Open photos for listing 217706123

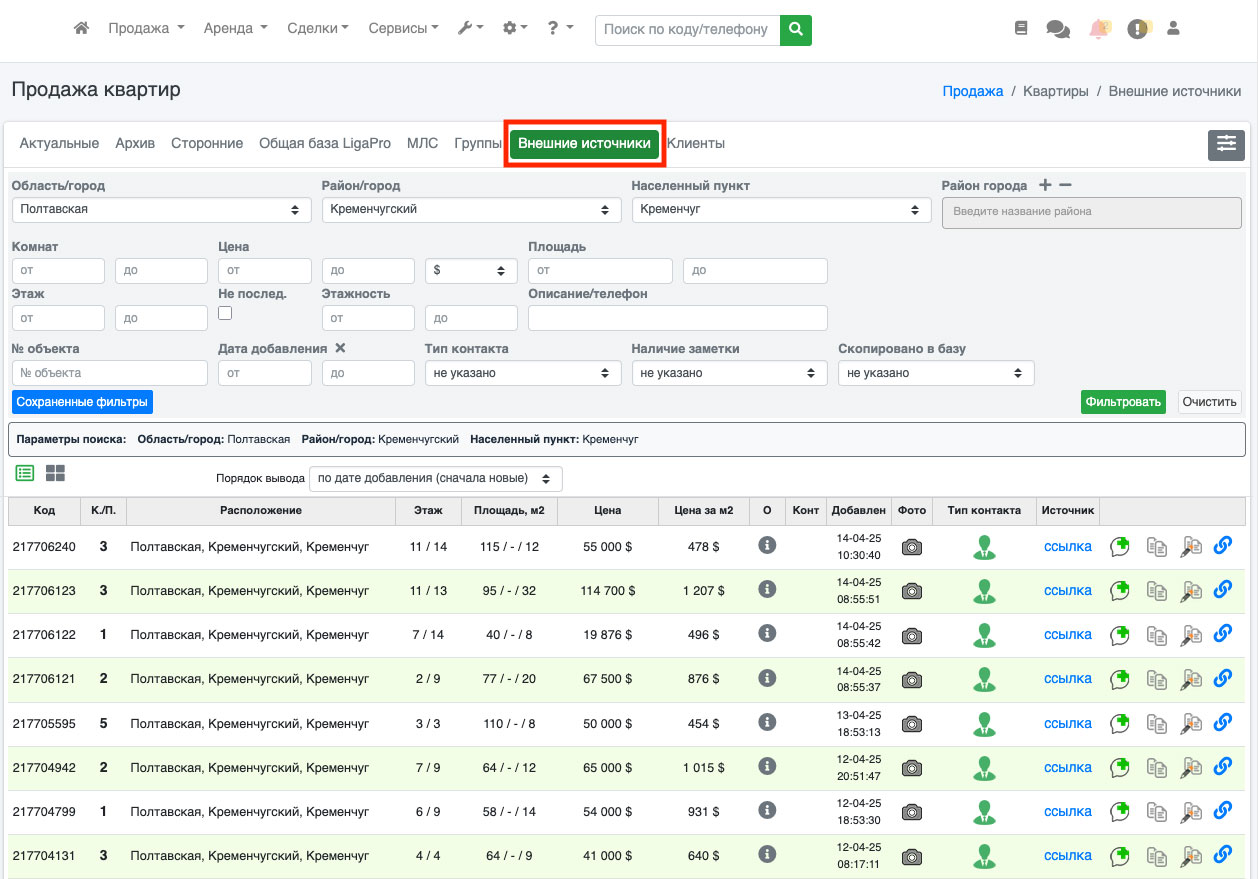point(911,591)
